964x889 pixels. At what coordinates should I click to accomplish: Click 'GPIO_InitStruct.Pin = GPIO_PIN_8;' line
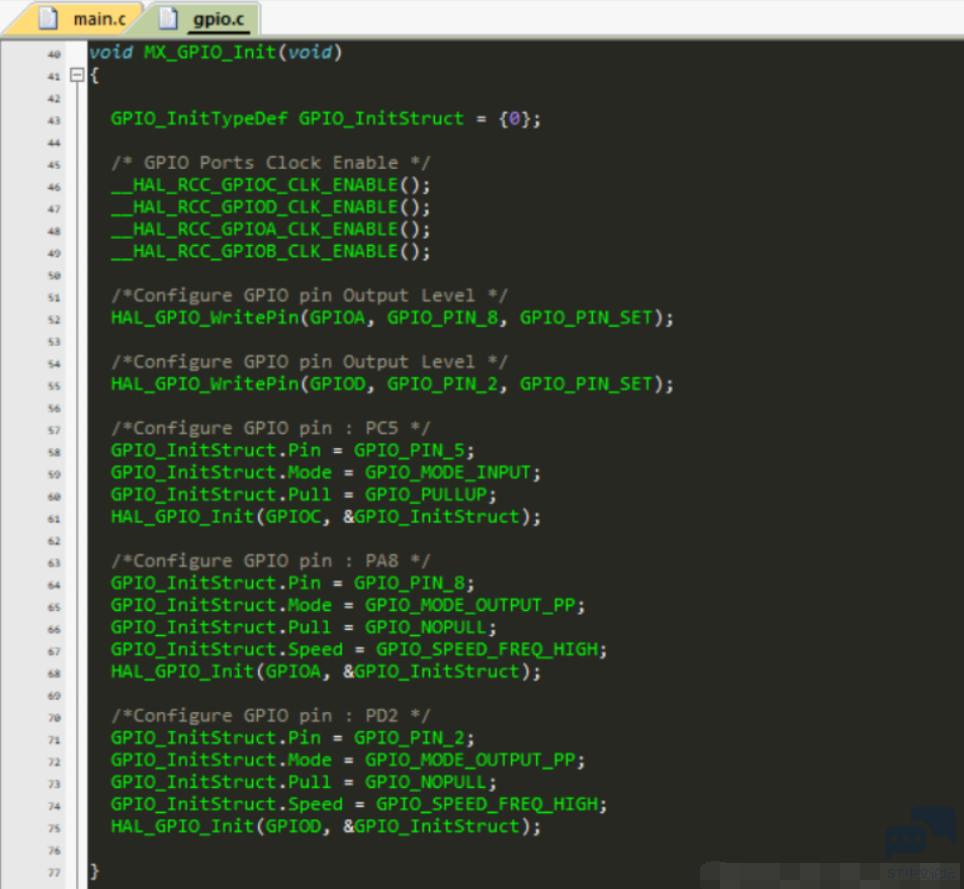click(293, 583)
